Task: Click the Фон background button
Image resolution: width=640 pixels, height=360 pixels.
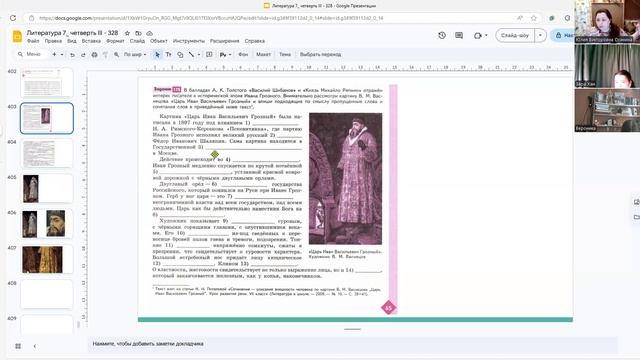Action: point(243,54)
